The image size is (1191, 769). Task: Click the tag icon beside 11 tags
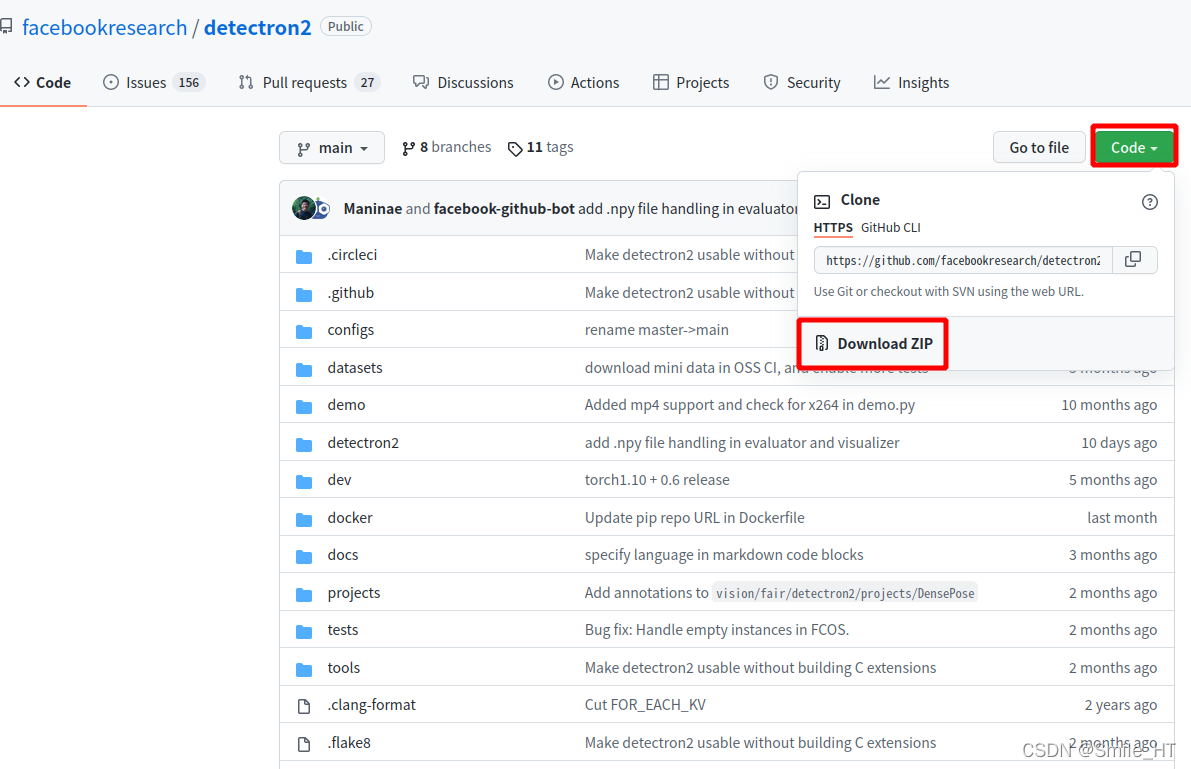click(515, 149)
